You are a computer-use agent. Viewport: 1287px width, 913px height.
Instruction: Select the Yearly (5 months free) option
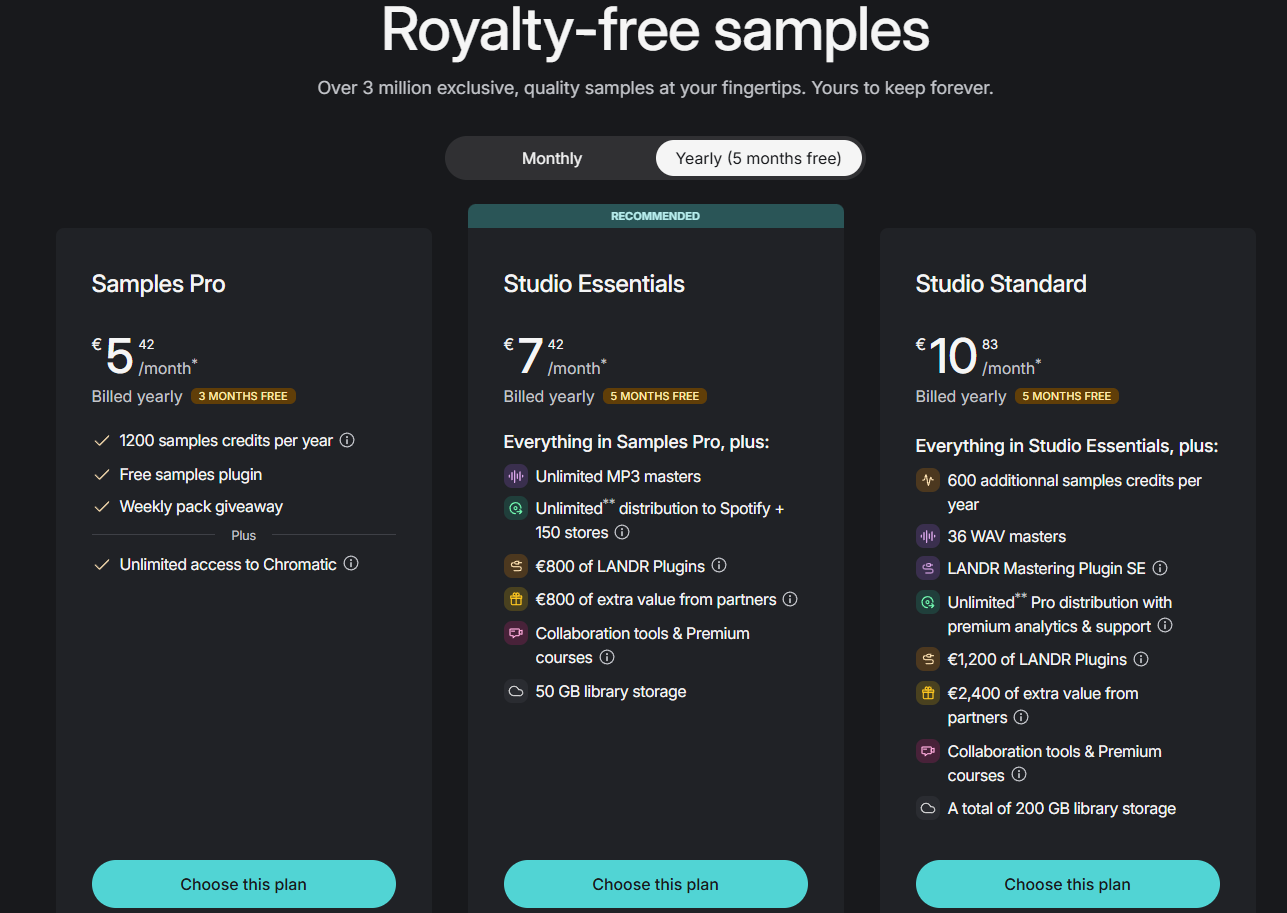tap(758, 157)
